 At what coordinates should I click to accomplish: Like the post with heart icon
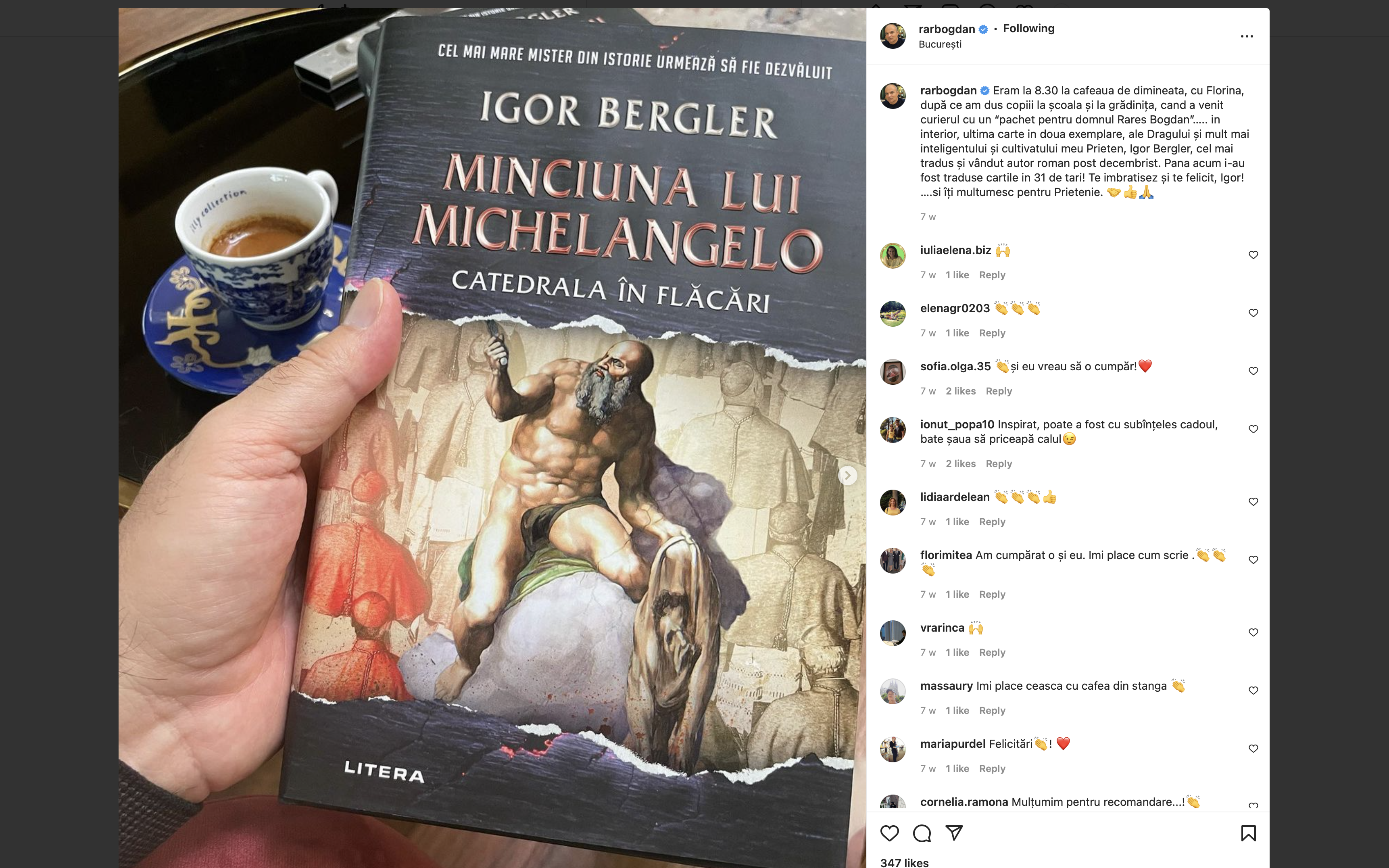click(889, 833)
